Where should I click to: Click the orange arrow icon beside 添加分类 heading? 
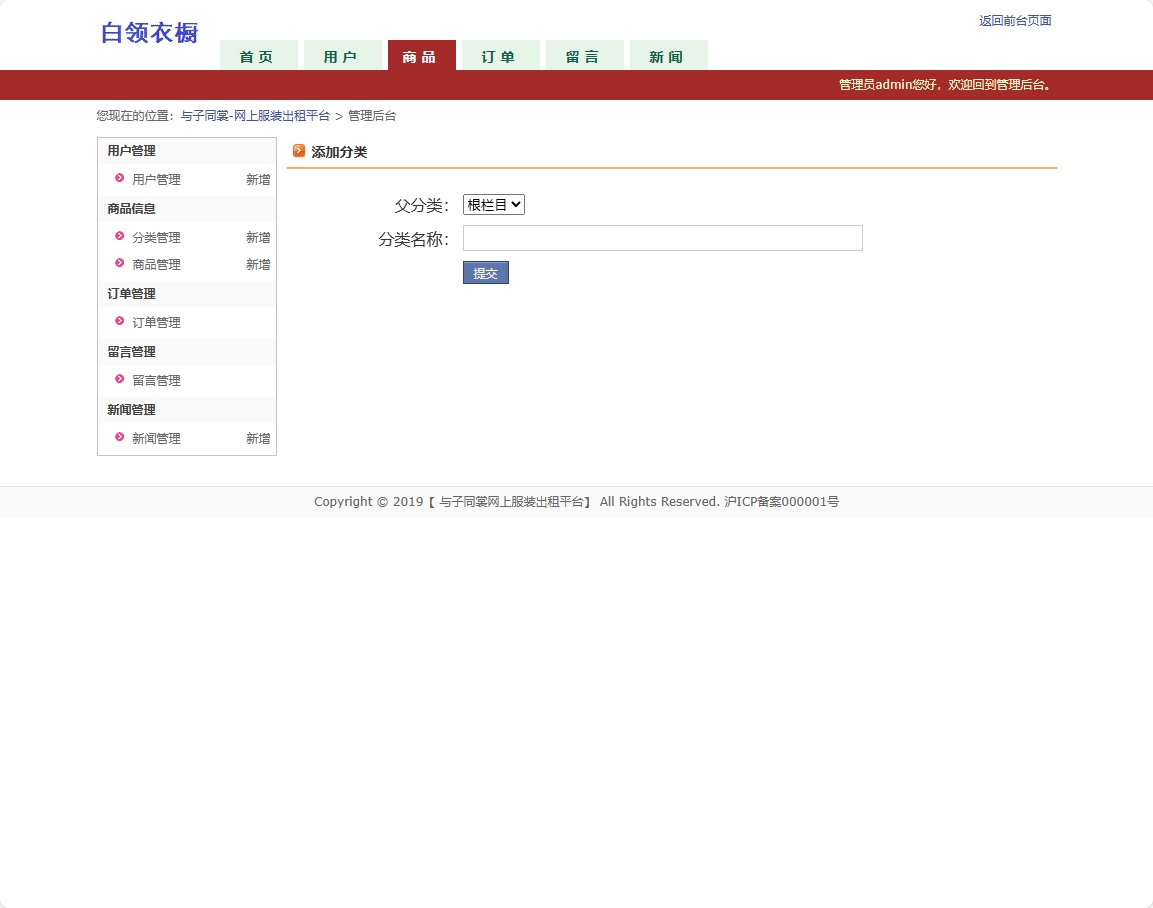tap(299, 151)
